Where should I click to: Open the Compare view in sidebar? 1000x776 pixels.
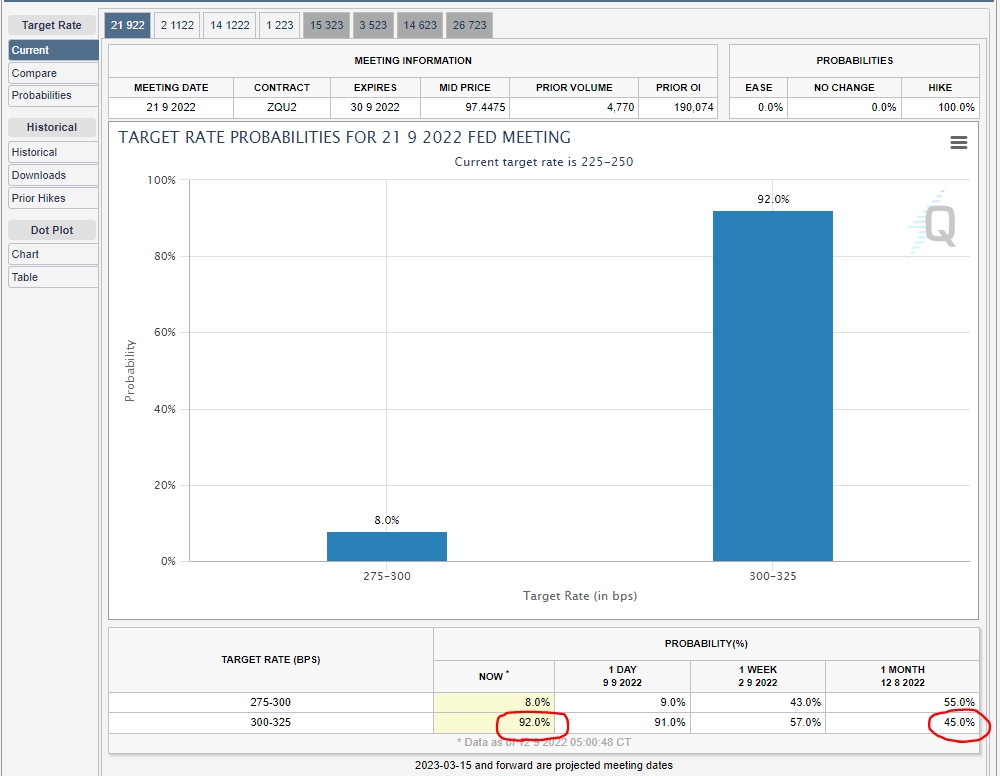pyautogui.click(x=54, y=73)
